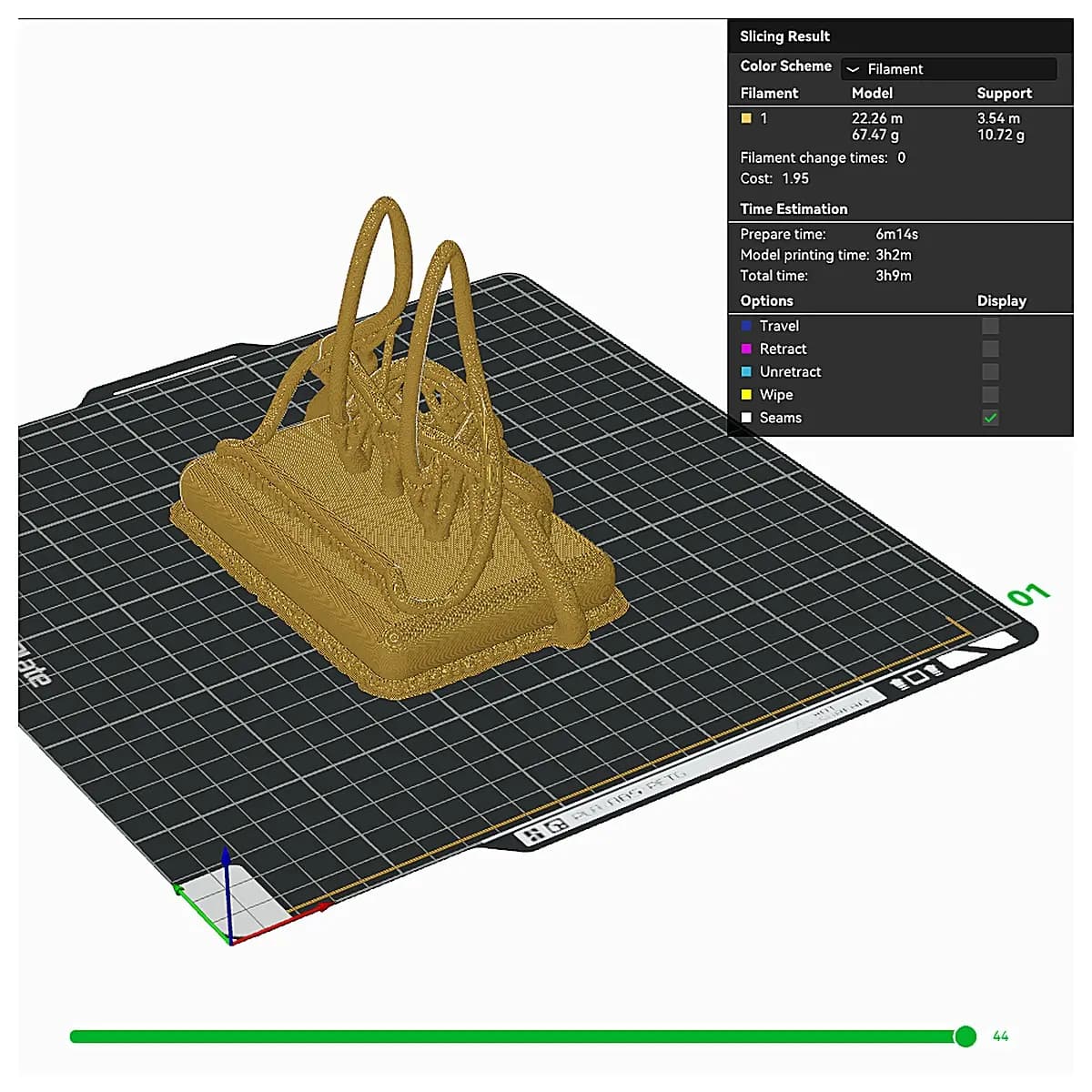Click the Model printing time value 3h2m

pyautogui.click(x=894, y=255)
